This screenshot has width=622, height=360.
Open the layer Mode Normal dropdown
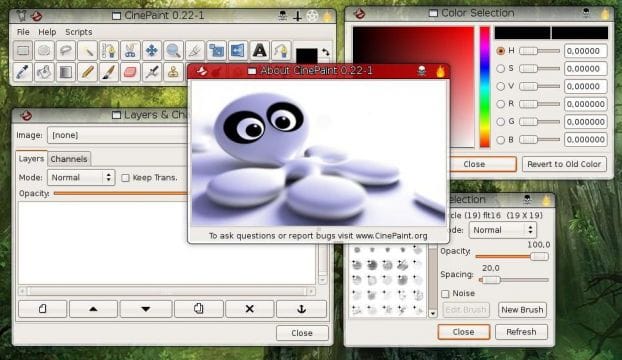click(81, 178)
